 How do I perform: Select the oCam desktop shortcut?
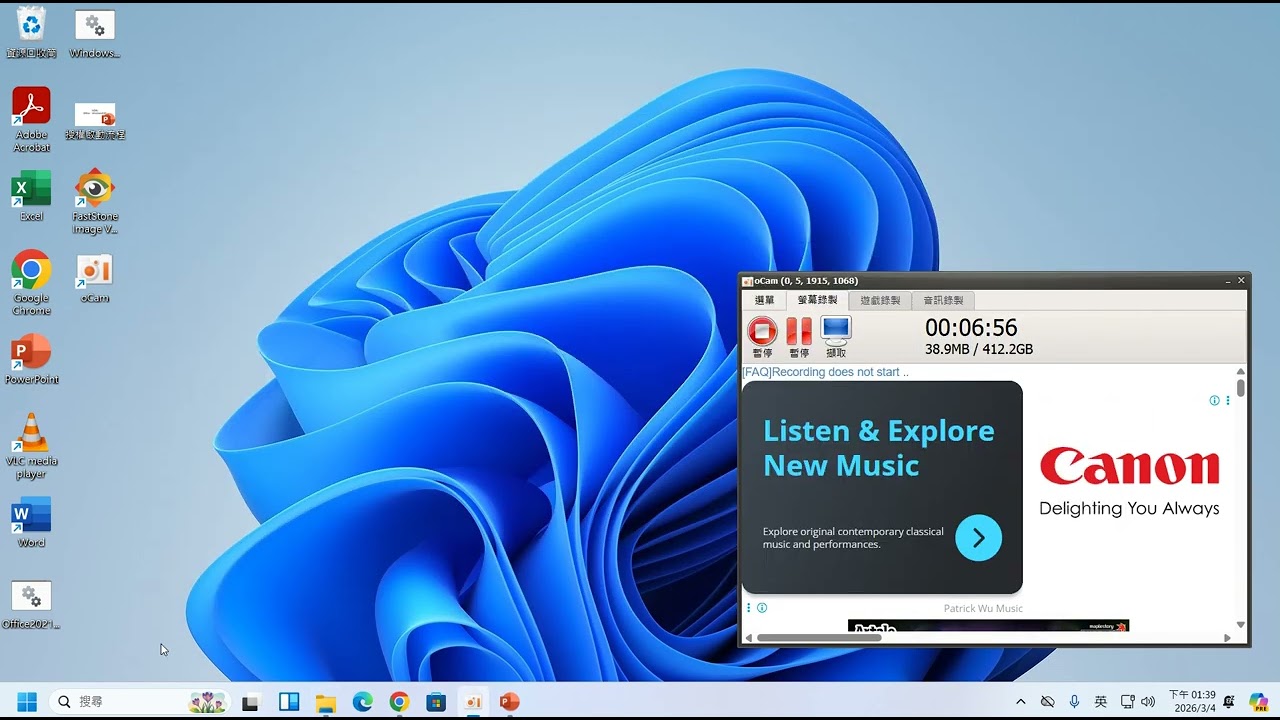[95, 278]
